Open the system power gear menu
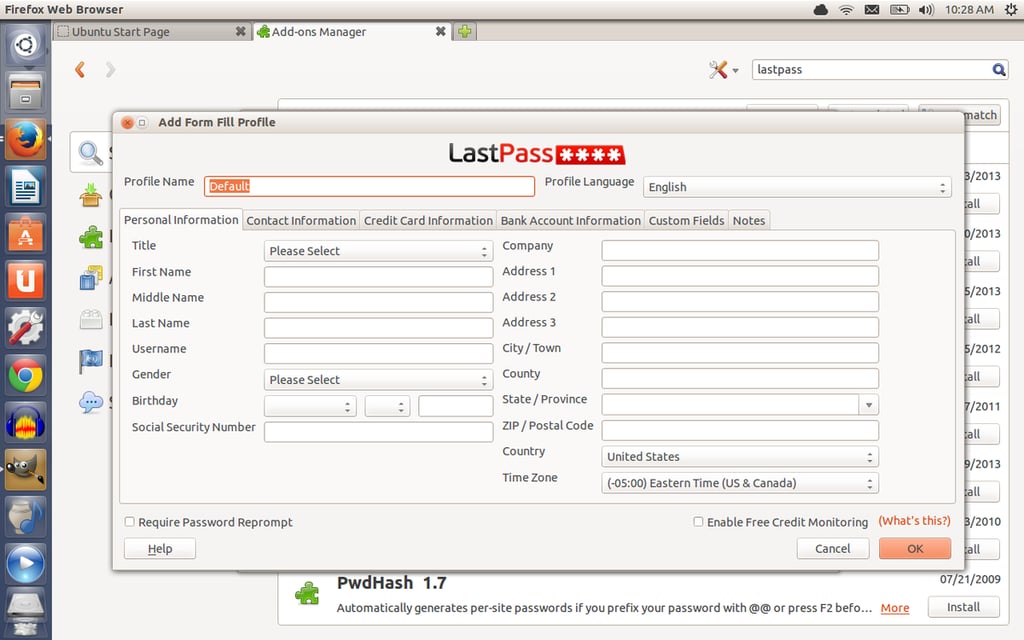Viewport: 1024px width, 640px height. point(1010,10)
